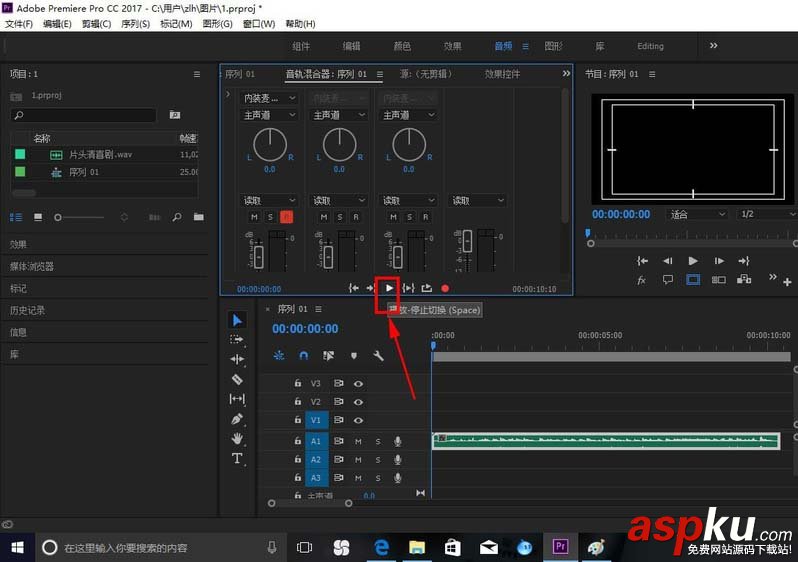Enable voice-over record on A3
Image resolution: width=798 pixels, height=562 pixels.
(x=397, y=478)
